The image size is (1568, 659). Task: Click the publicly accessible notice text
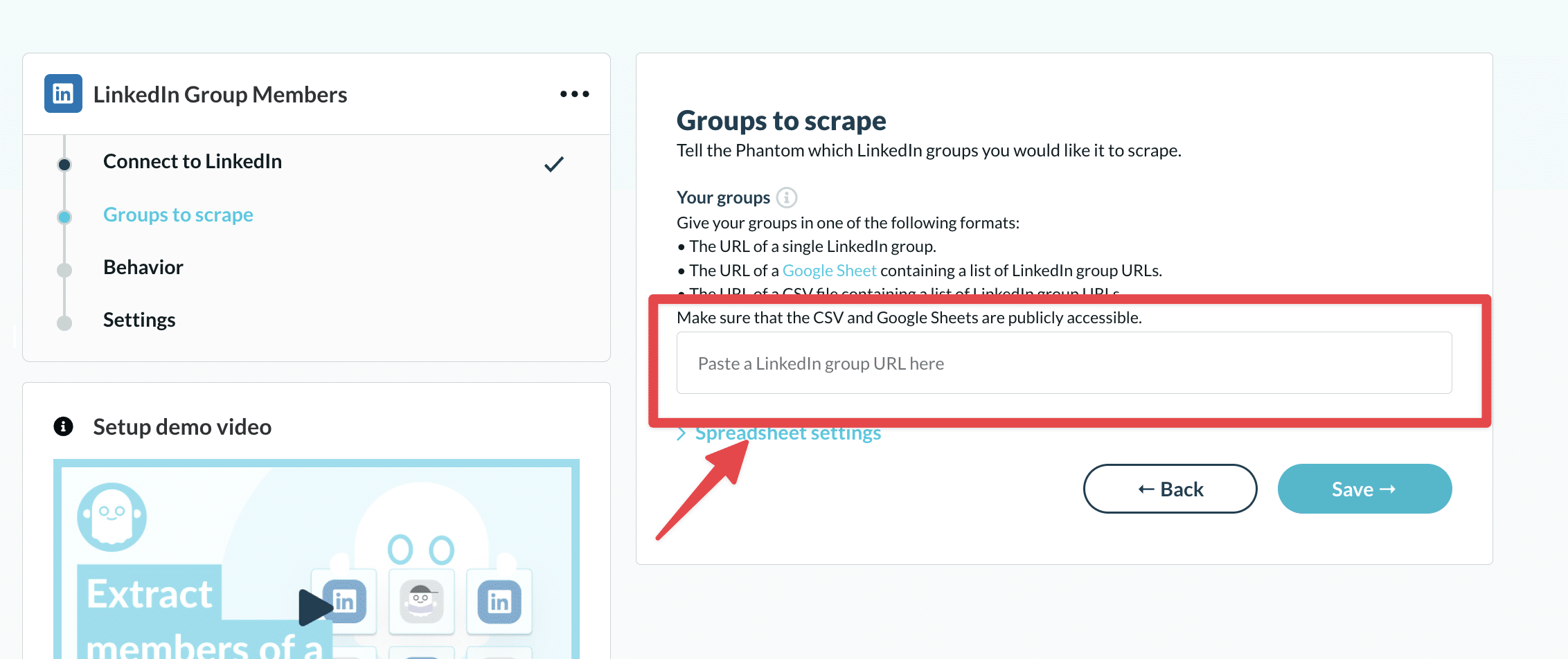pos(909,318)
